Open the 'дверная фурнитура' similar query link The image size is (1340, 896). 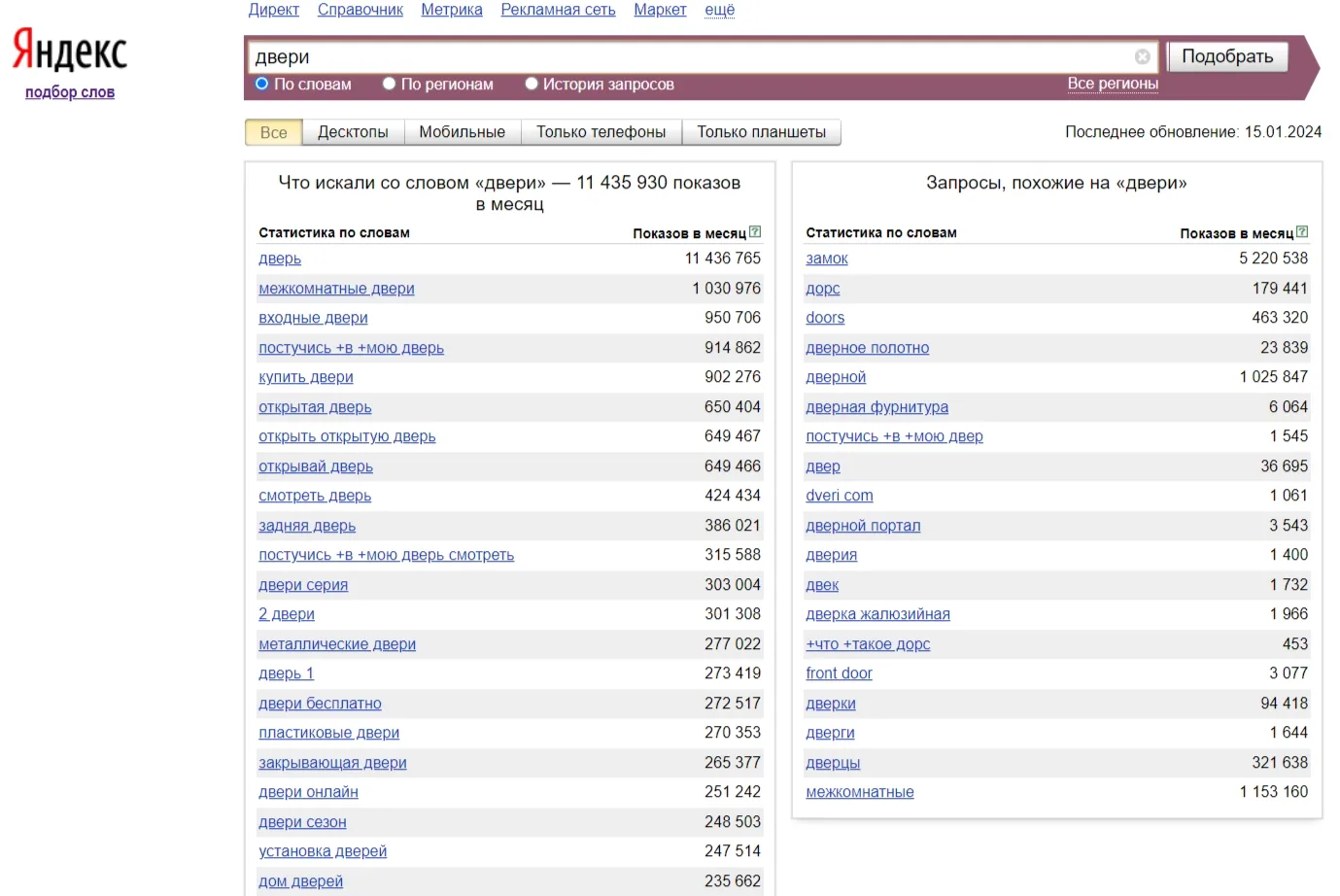pos(877,407)
